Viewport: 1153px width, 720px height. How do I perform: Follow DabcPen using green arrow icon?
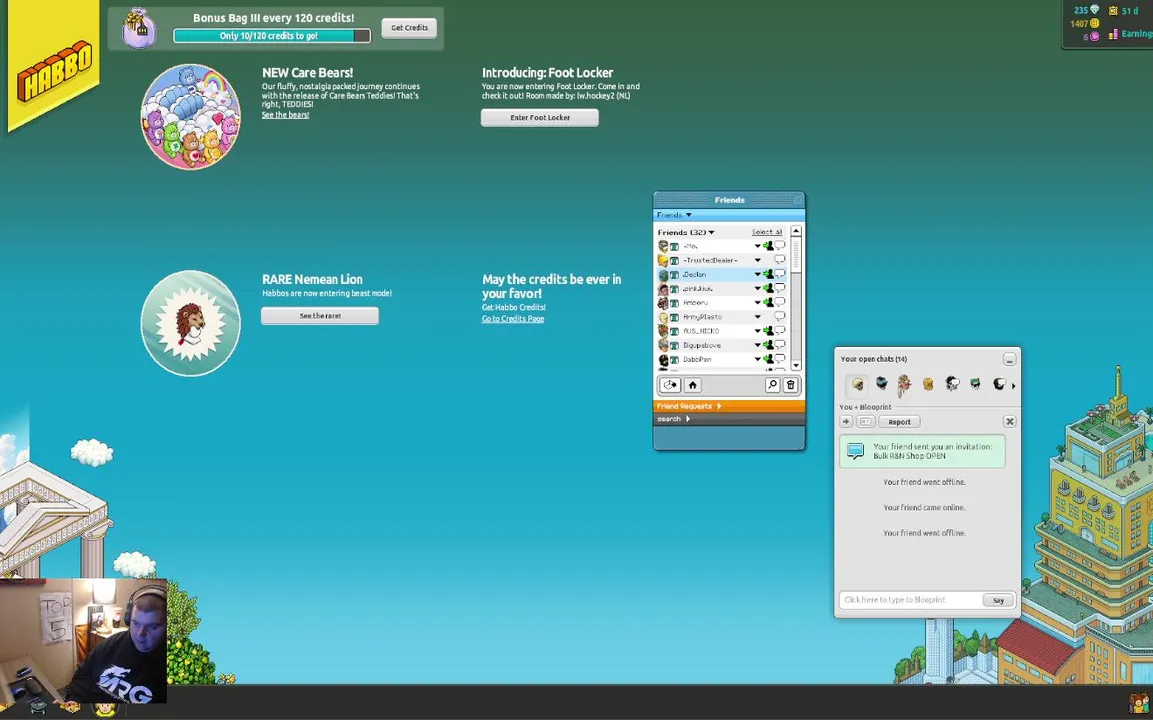point(768,359)
